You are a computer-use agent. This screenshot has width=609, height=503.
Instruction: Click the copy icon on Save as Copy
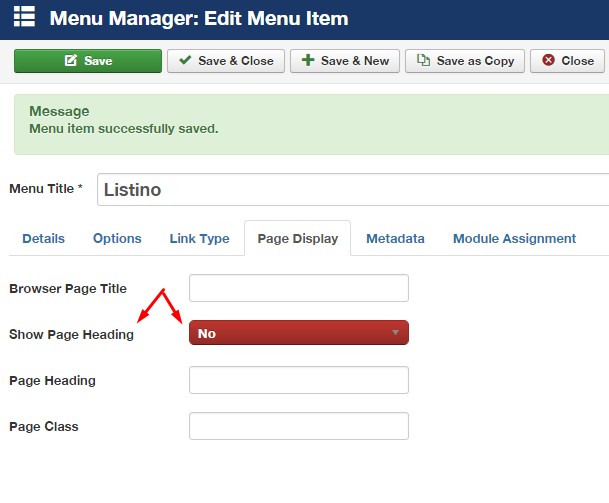tap(424, 61)
